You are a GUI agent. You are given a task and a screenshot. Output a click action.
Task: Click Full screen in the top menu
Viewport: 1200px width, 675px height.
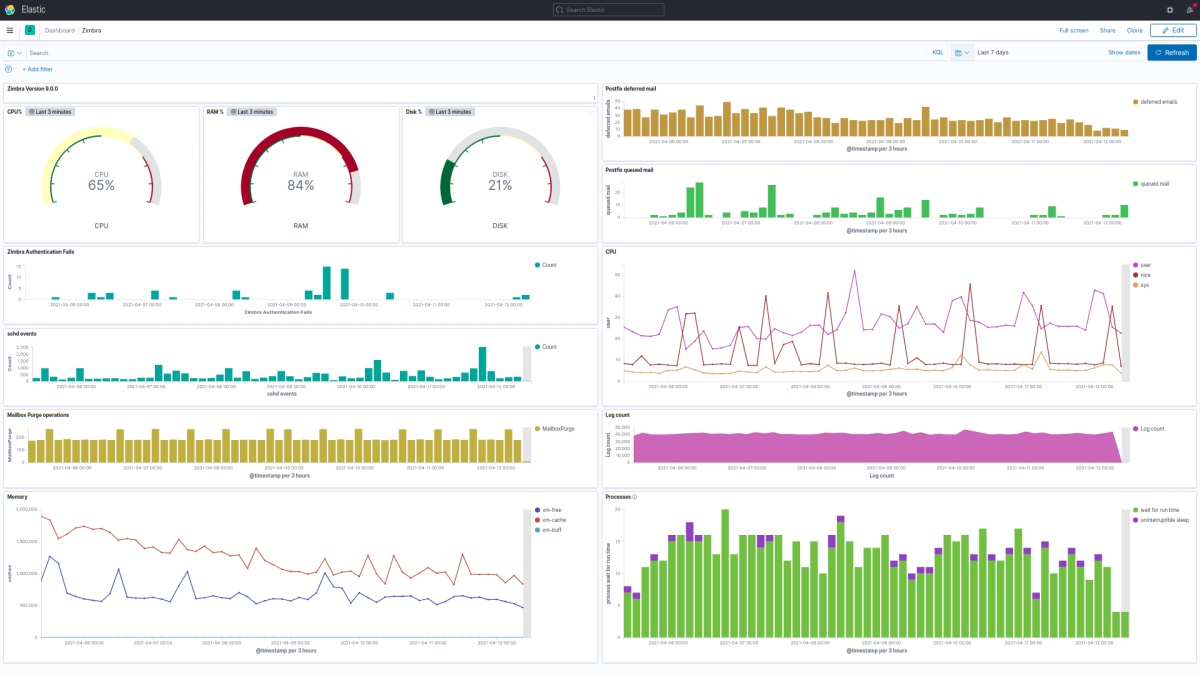click(1073, 31)
